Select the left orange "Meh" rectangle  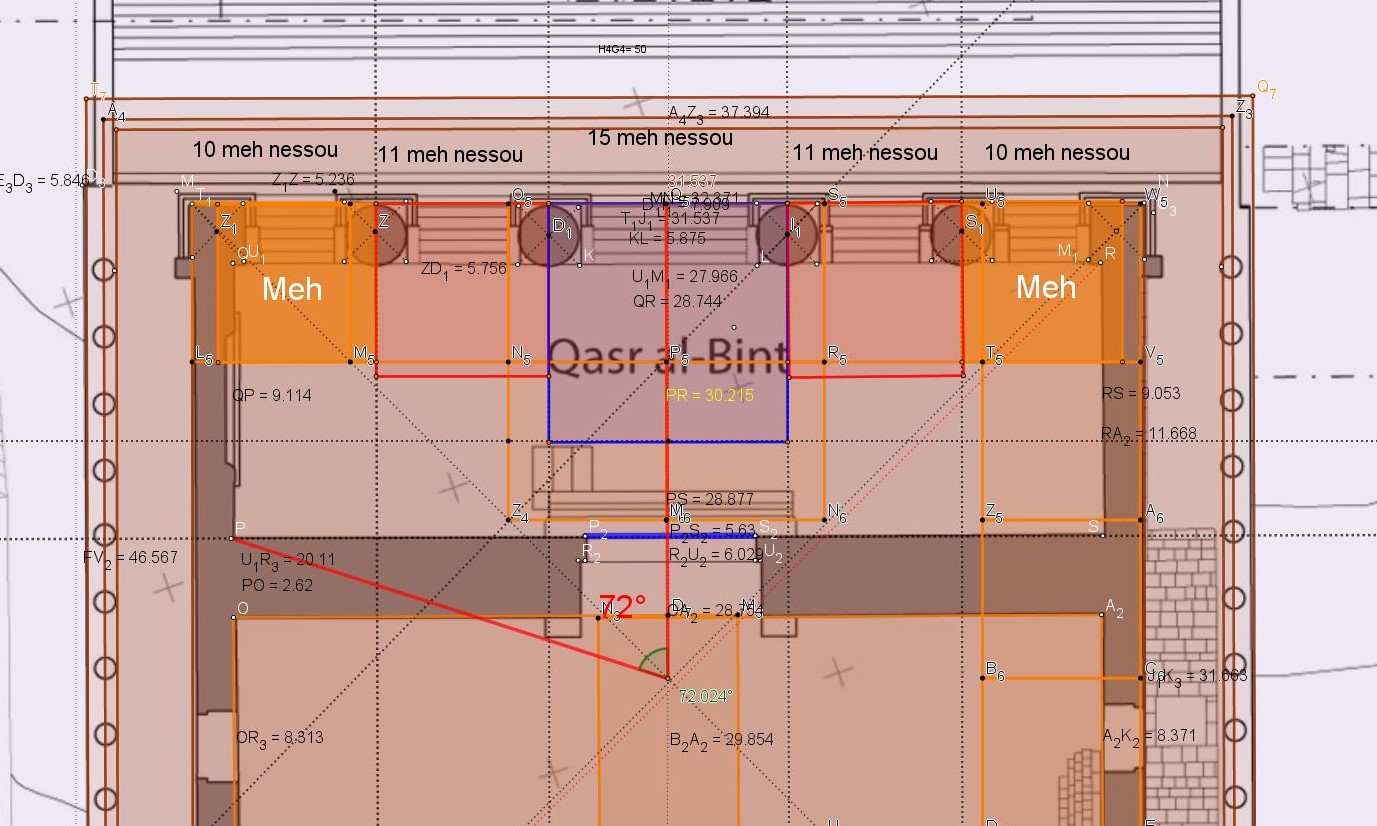tap(291, 289)
